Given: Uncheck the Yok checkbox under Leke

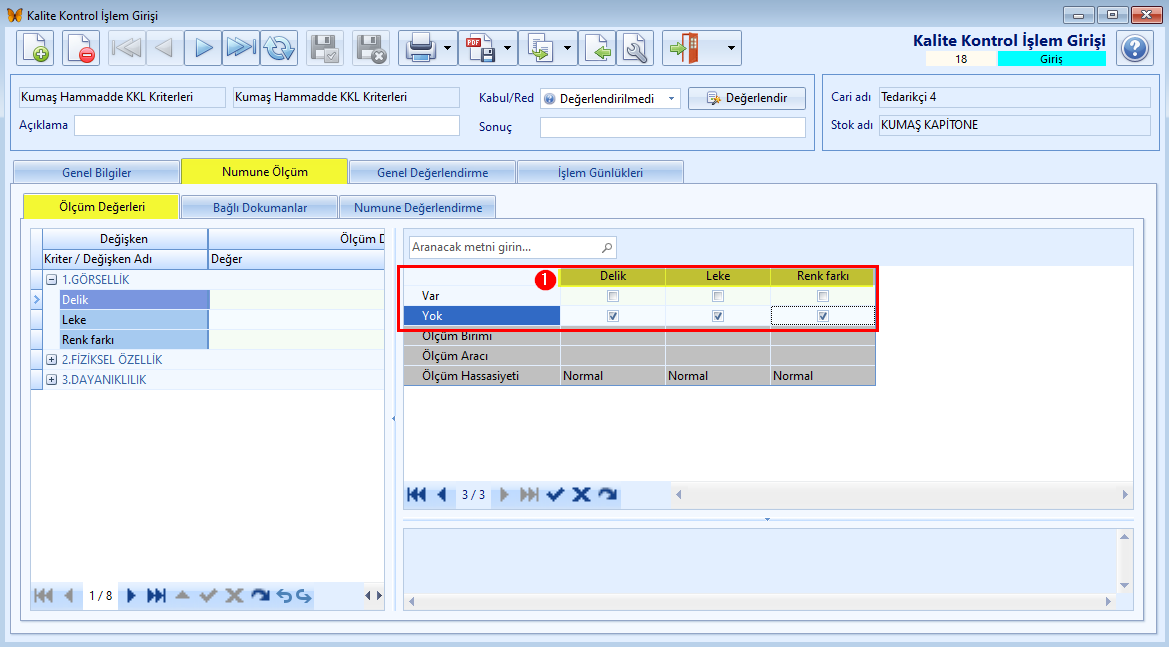Looking at the screenshot, I should coord(718,316).
